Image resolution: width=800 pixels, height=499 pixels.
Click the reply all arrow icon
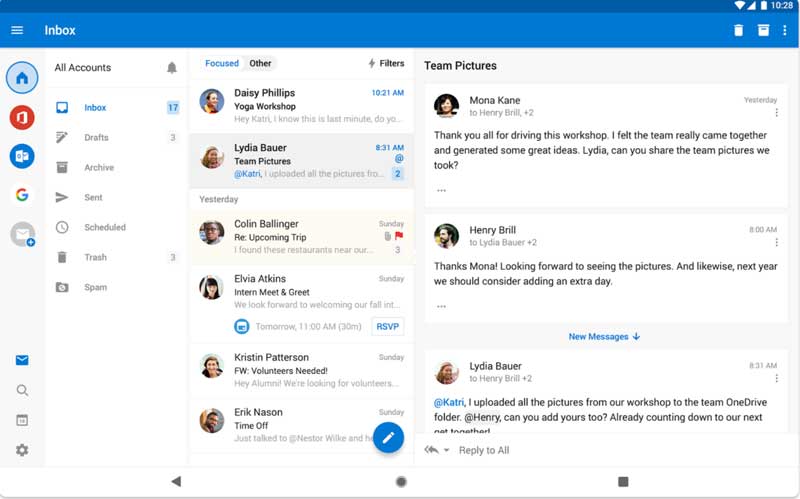point(432,450)
